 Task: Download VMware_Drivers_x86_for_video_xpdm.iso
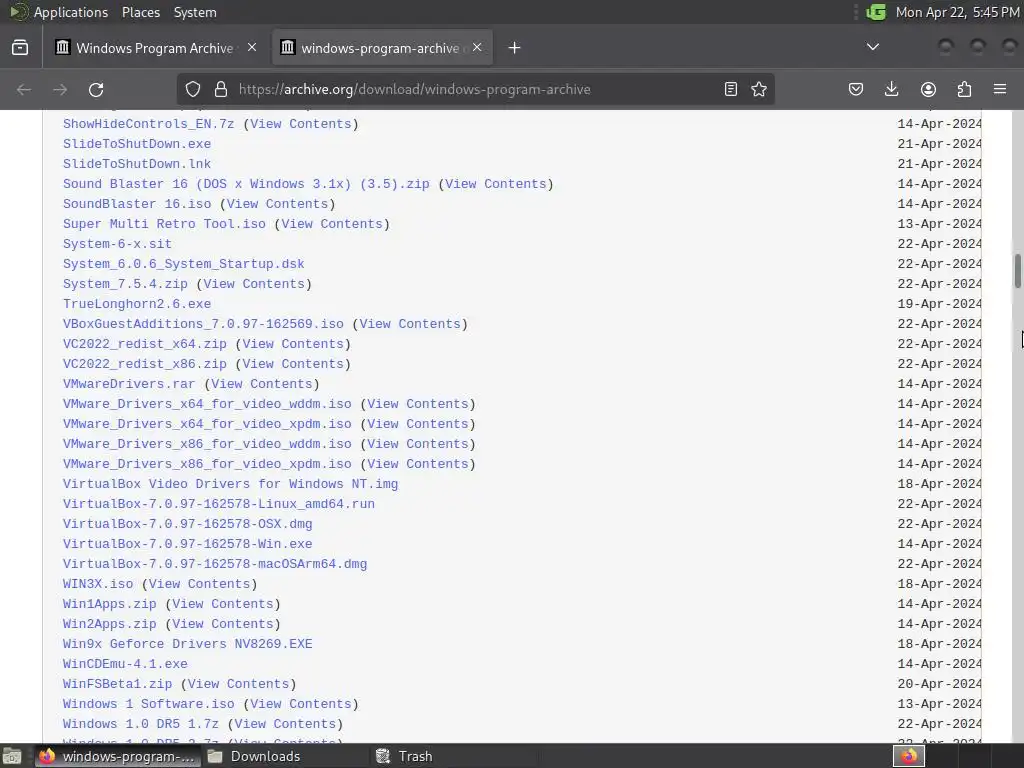207,464
